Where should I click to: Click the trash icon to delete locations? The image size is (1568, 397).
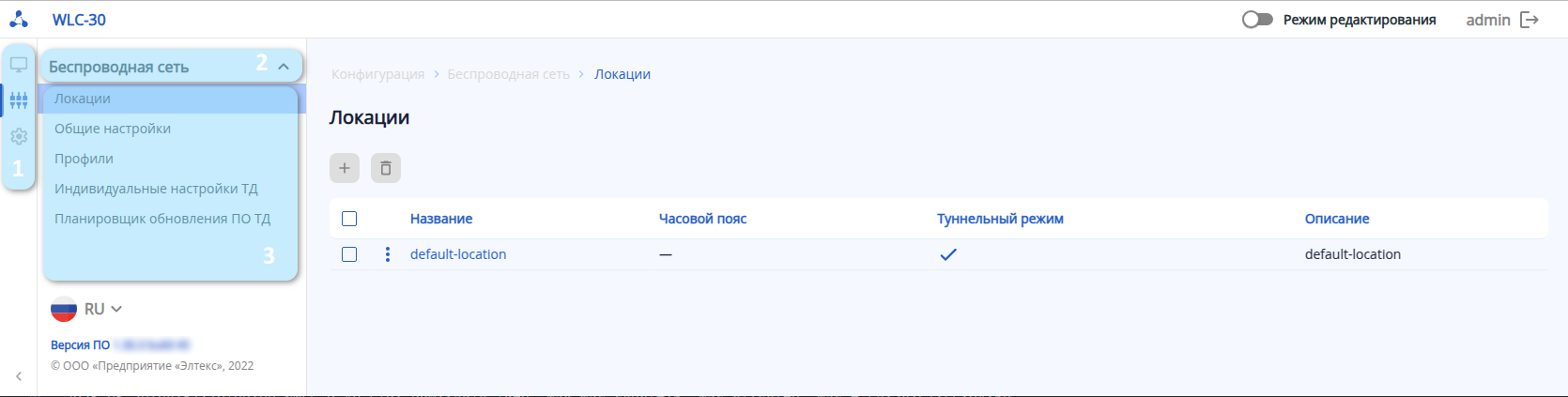pyautogui.click(x=386, y=168)
